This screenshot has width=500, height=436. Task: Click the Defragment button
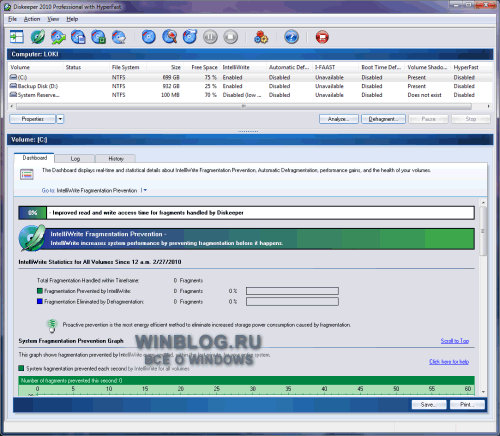(383, 119)
